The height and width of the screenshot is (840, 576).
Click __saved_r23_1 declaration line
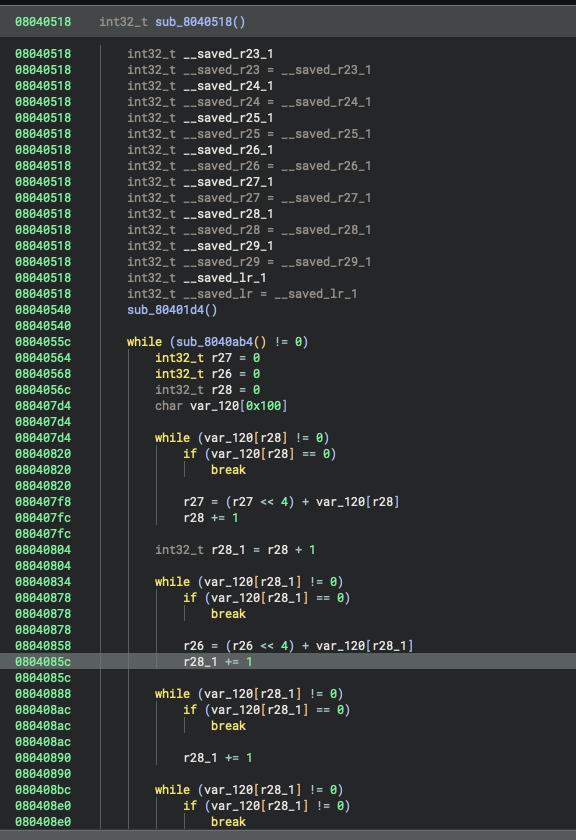[200, 54]
